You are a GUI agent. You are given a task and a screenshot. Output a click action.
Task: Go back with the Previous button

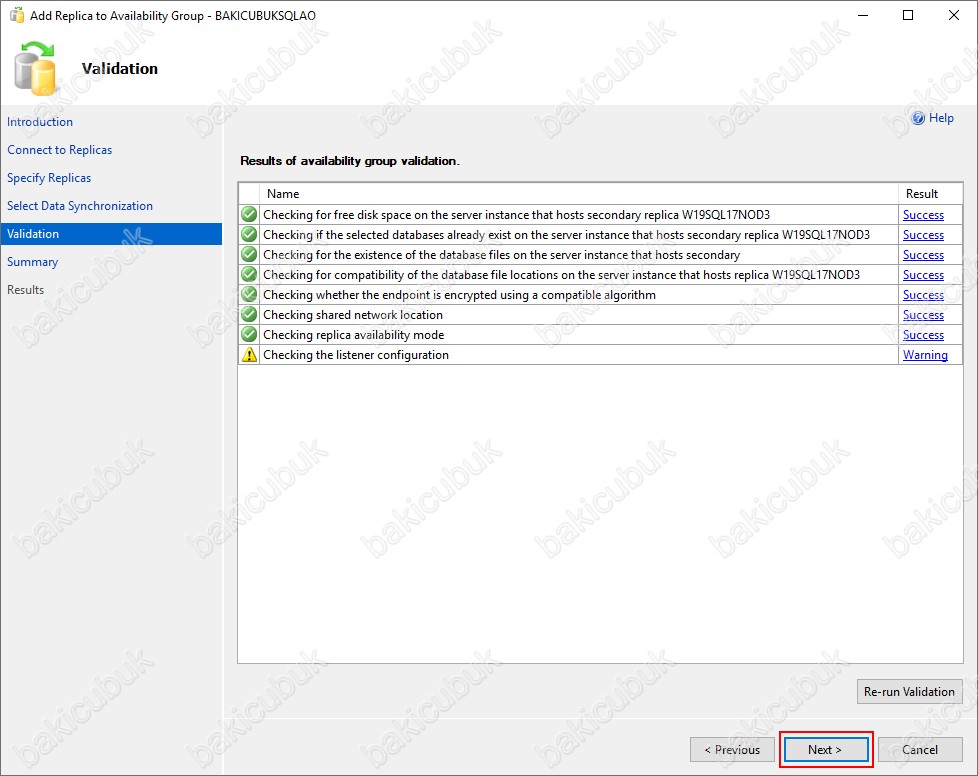pos(732,750)
